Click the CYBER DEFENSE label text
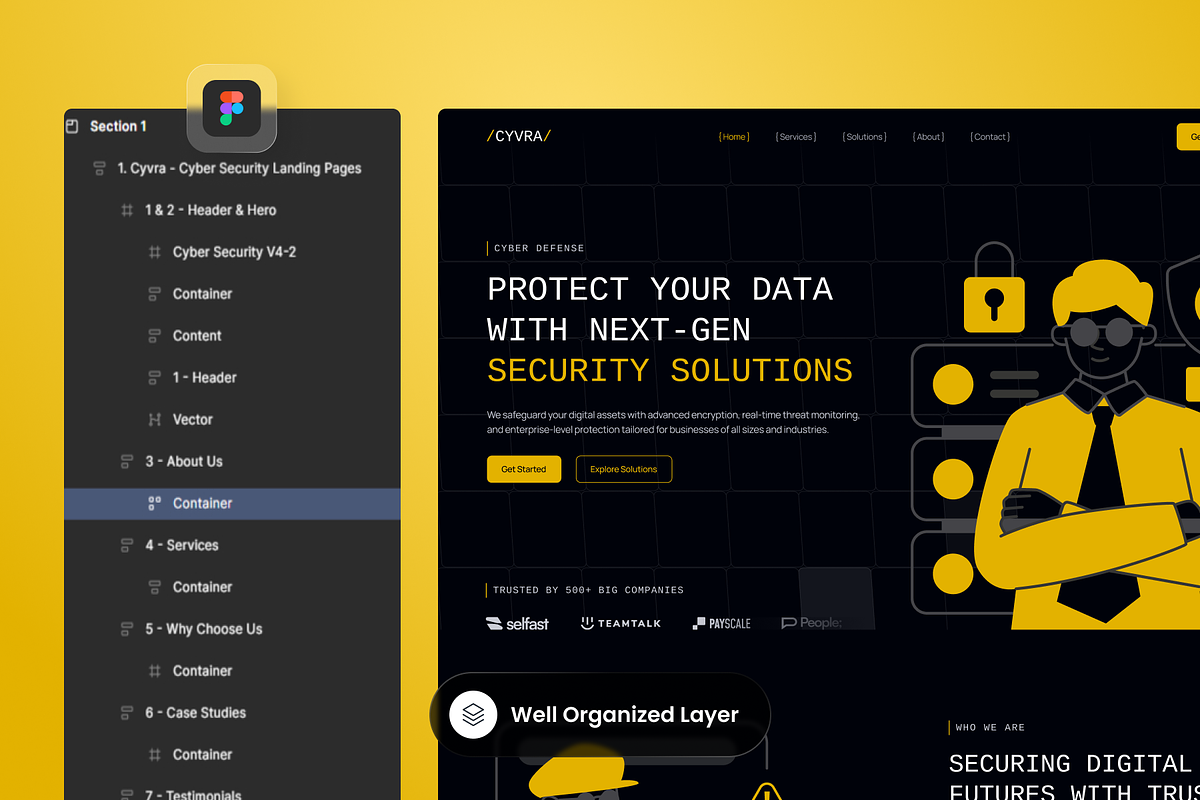The image size is (1200, 800). [539, 248]
